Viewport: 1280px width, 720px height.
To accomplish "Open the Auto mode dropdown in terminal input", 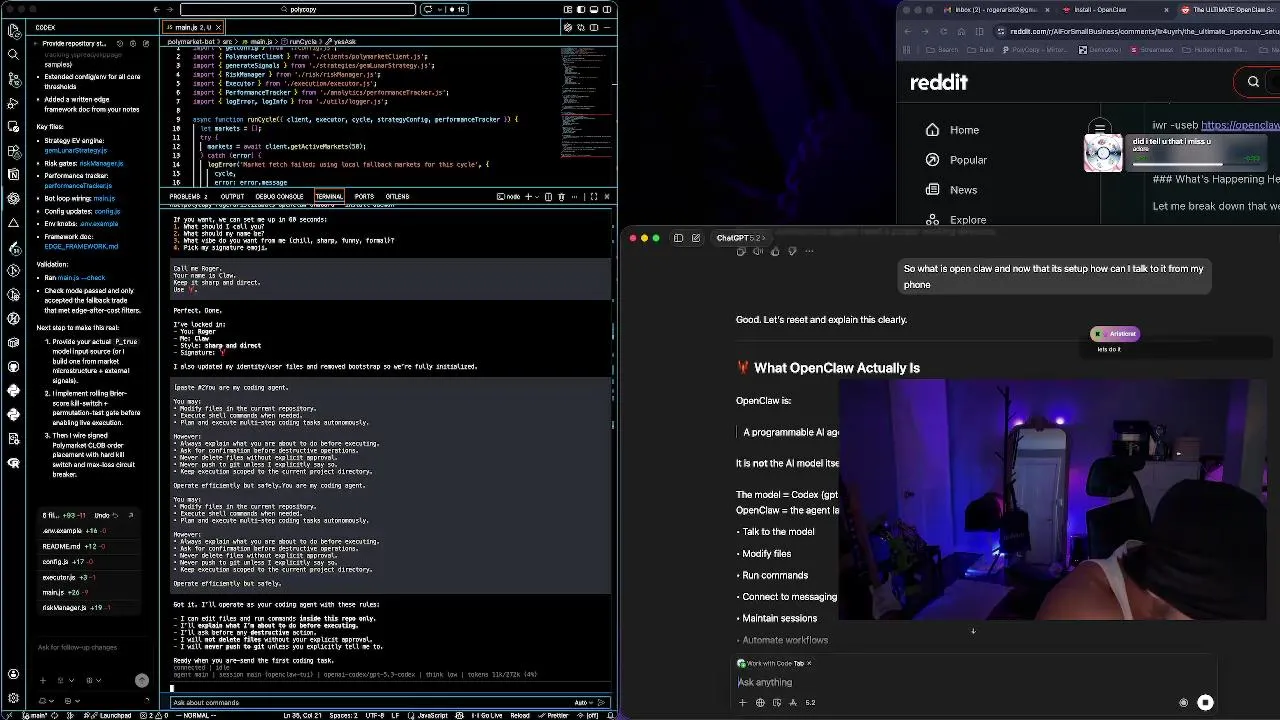I will click(585, 702).
